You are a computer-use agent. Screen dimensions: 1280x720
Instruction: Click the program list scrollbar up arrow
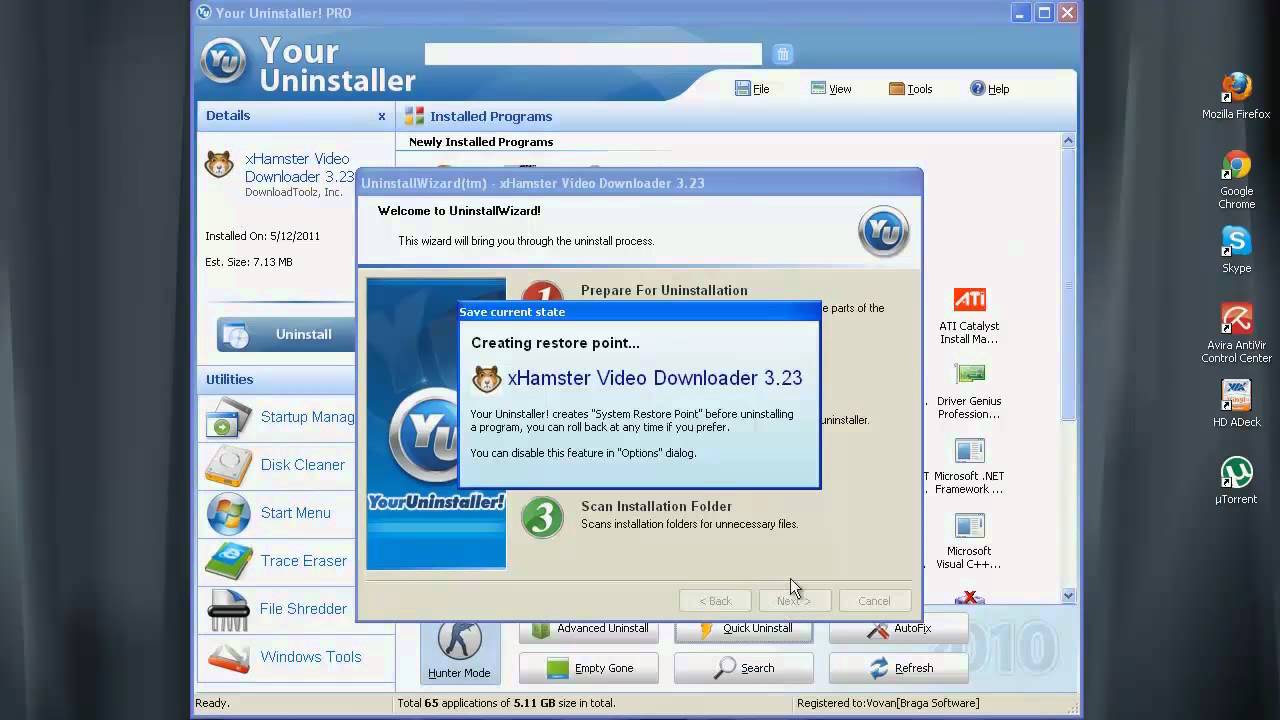pos(1068,141)
